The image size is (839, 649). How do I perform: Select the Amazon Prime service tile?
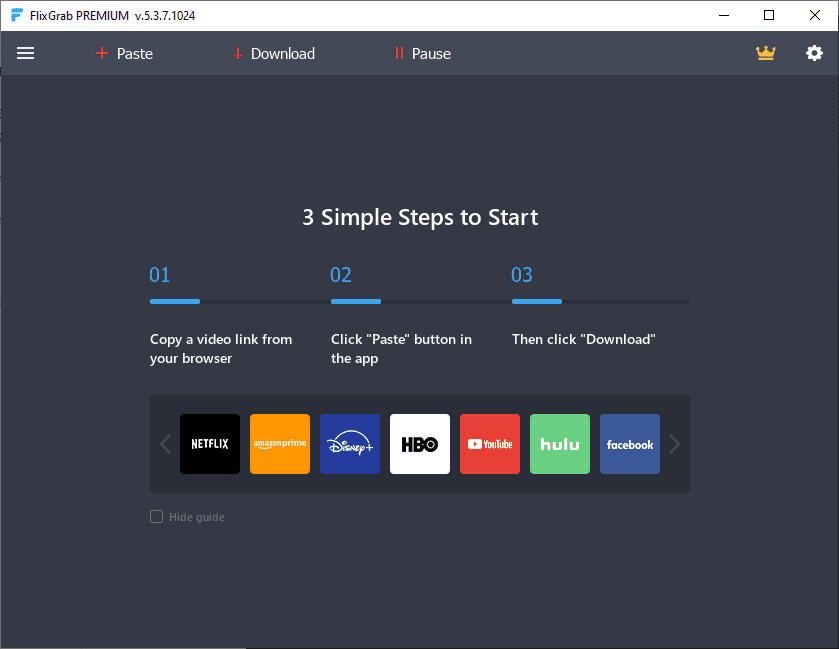tap(280, 444)
